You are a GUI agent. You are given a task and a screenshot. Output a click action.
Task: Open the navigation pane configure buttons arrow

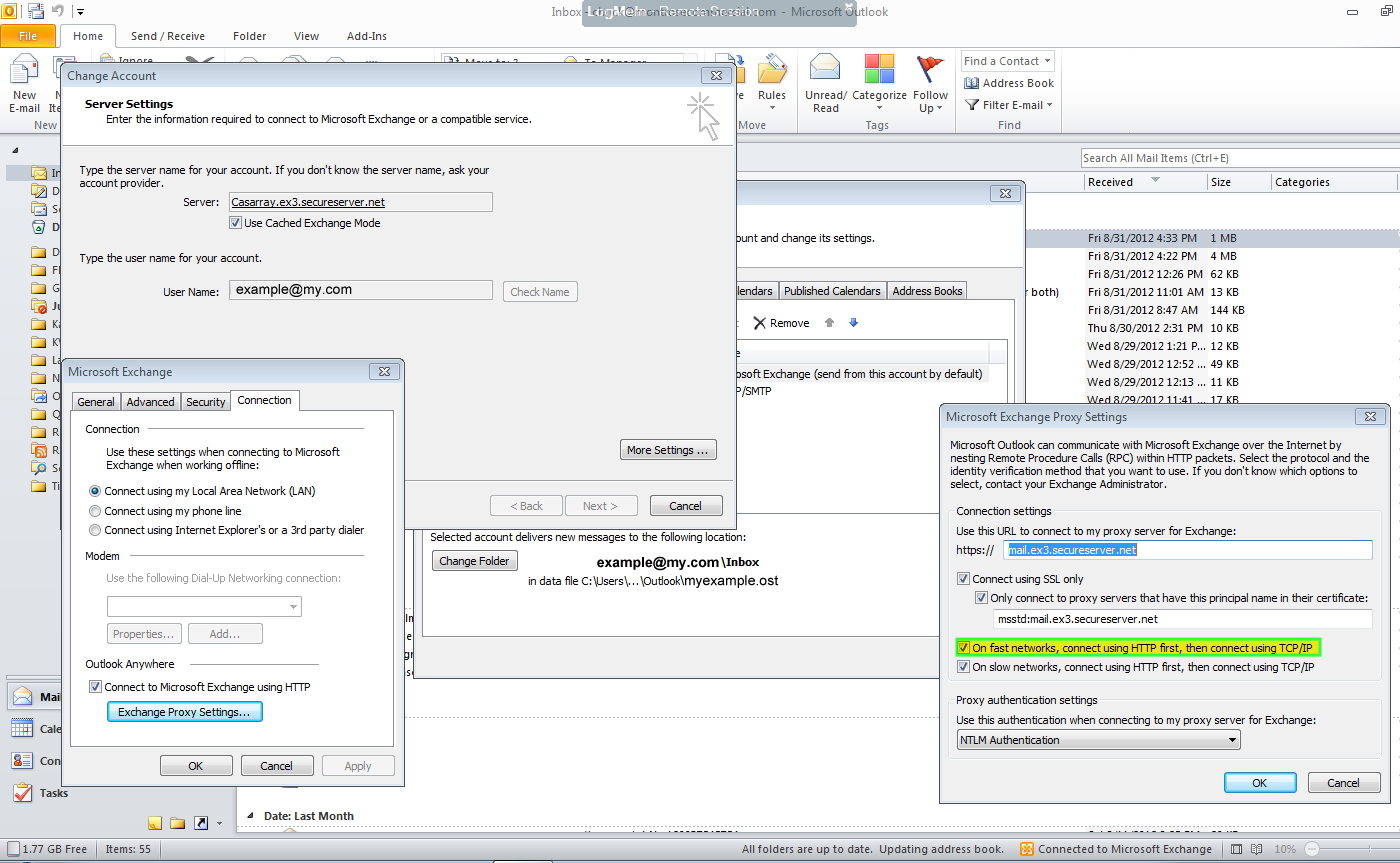[x=219, y=824]
